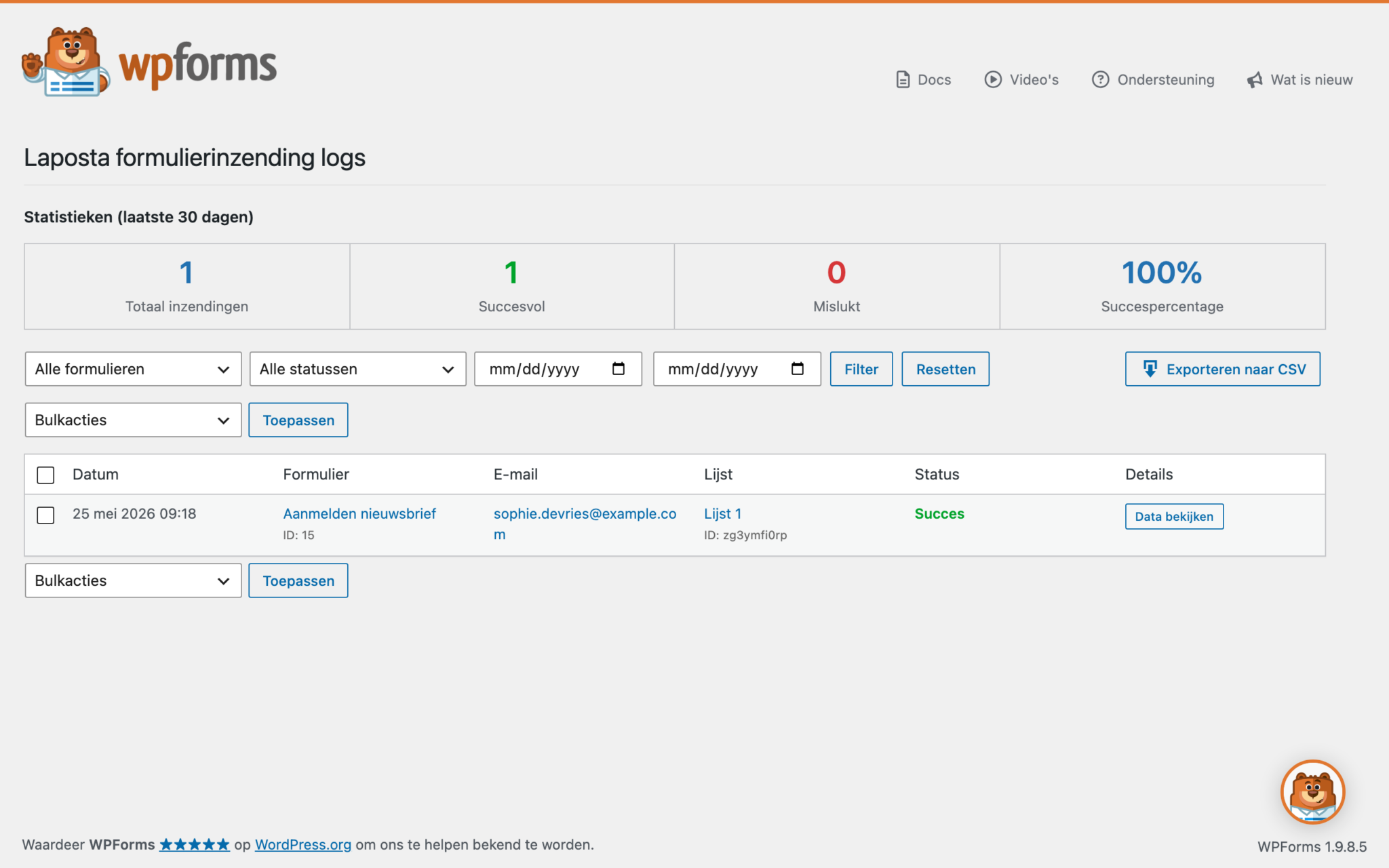Visit the WordPress.org link in footer
Image resolution: width=1389 pixels, height=868 pixels.
click(303, 845)
